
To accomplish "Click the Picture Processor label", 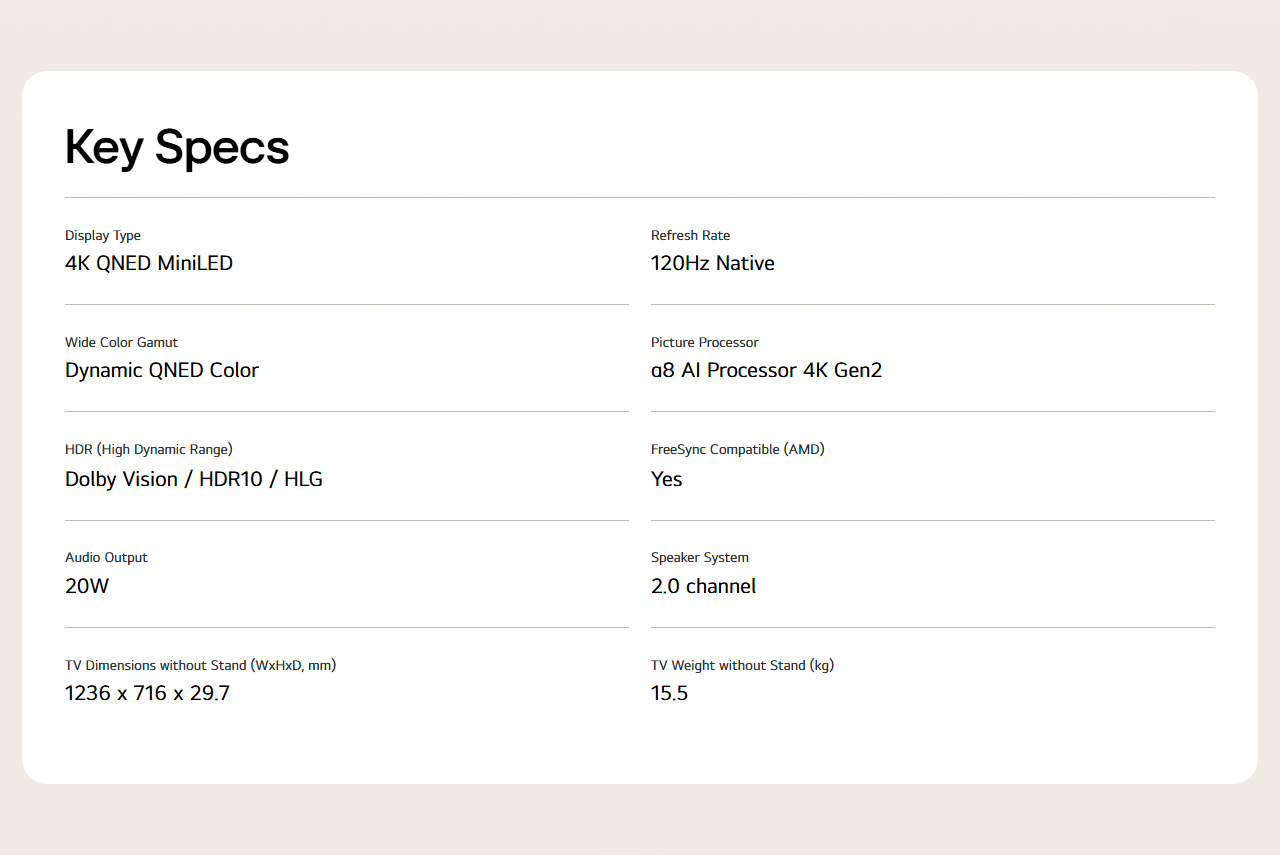I will tap(705, 343).
